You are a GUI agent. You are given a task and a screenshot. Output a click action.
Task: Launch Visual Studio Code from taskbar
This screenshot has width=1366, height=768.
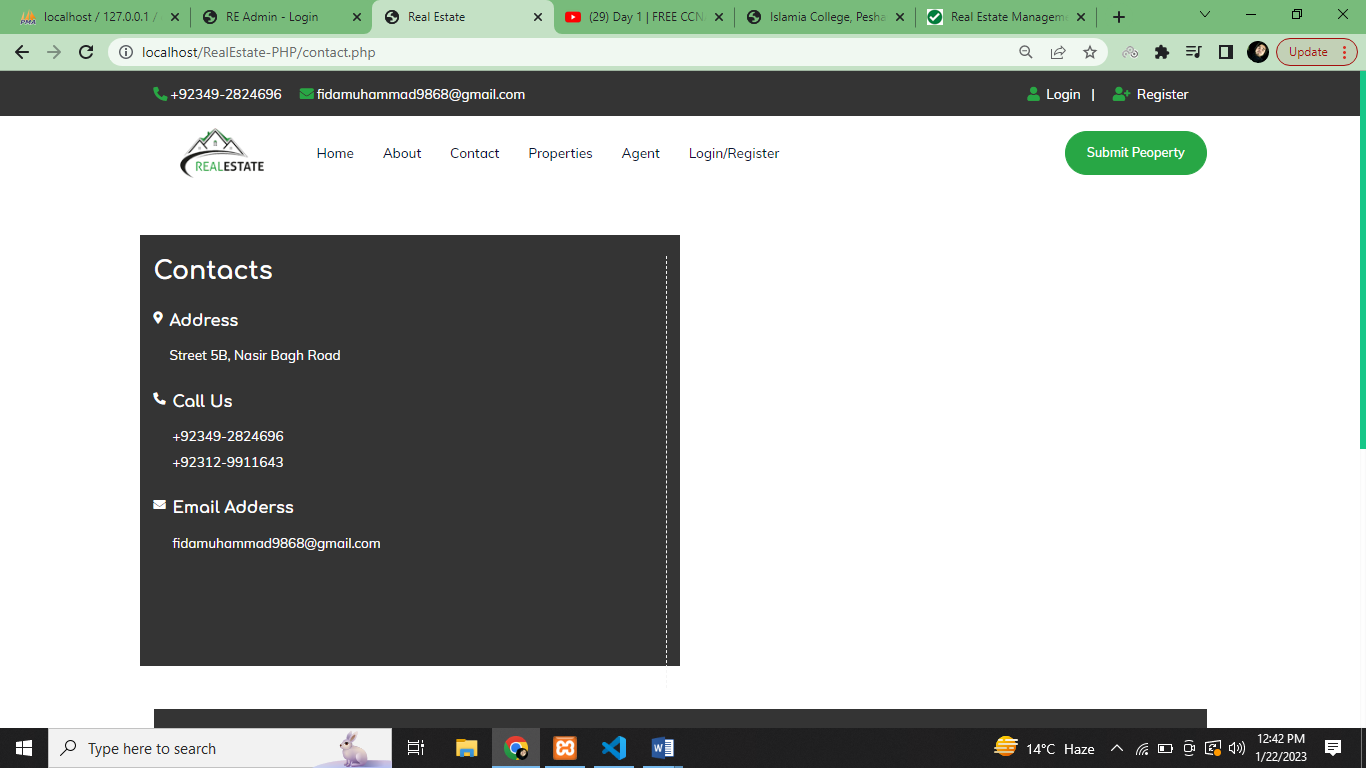coord(614,748)
